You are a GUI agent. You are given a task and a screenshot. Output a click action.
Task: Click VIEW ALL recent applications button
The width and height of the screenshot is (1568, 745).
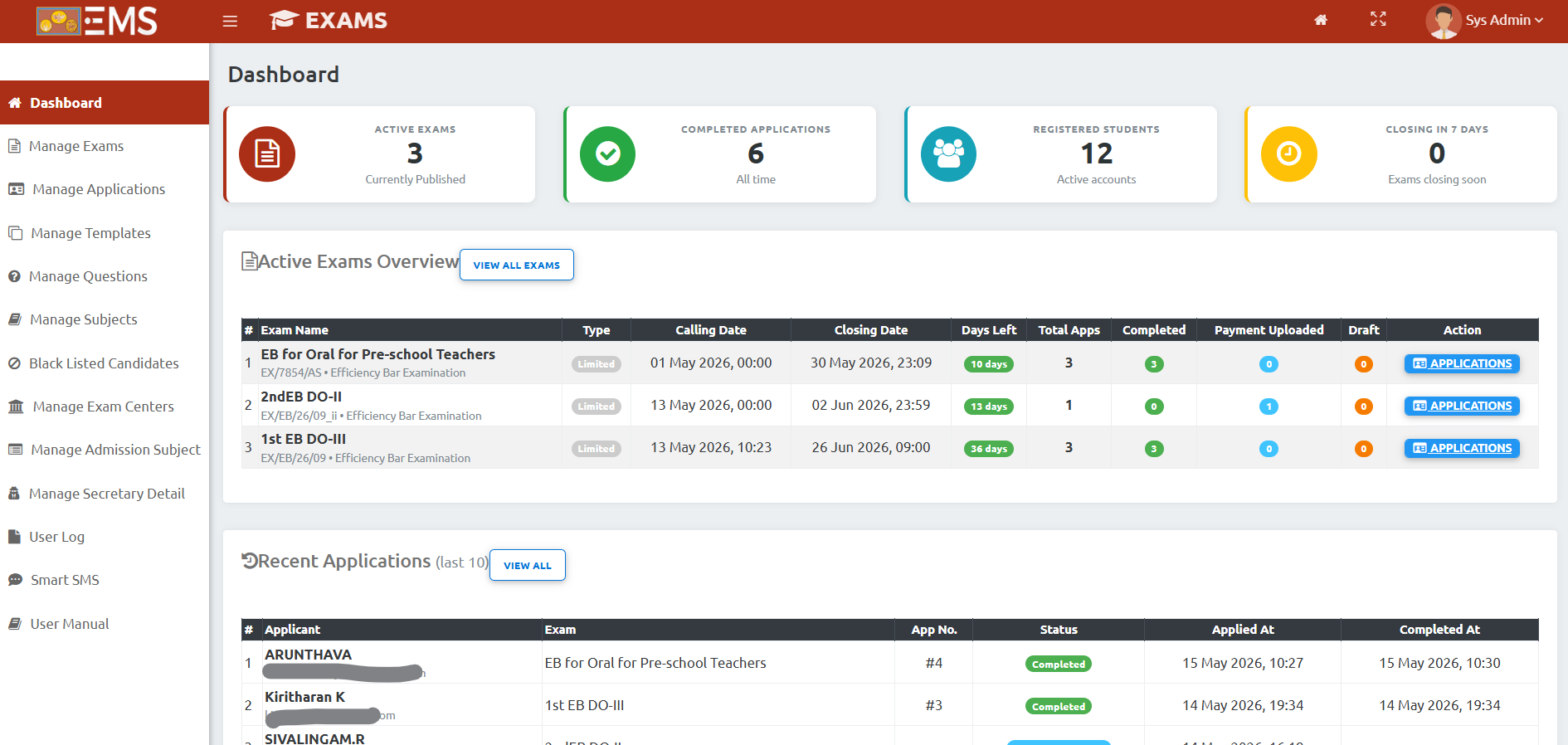528,565
